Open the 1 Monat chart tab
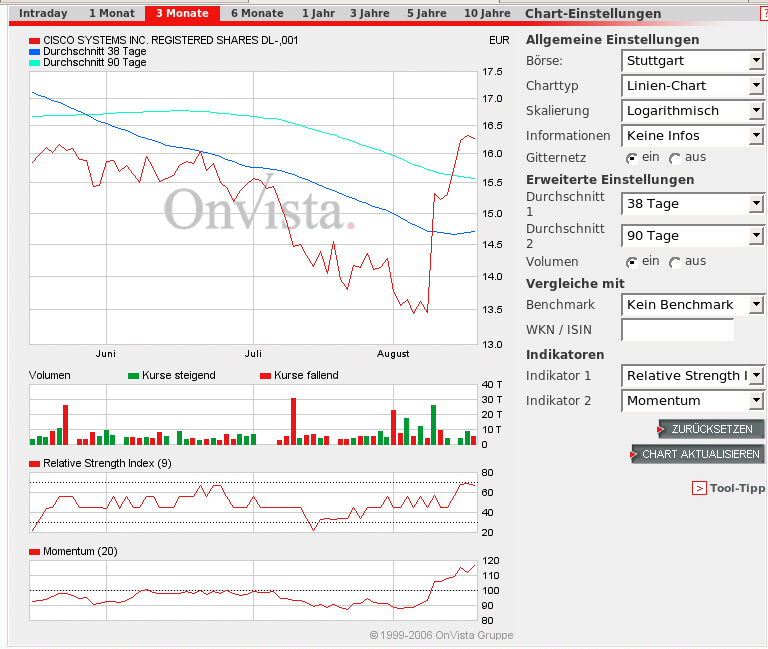 112,13
